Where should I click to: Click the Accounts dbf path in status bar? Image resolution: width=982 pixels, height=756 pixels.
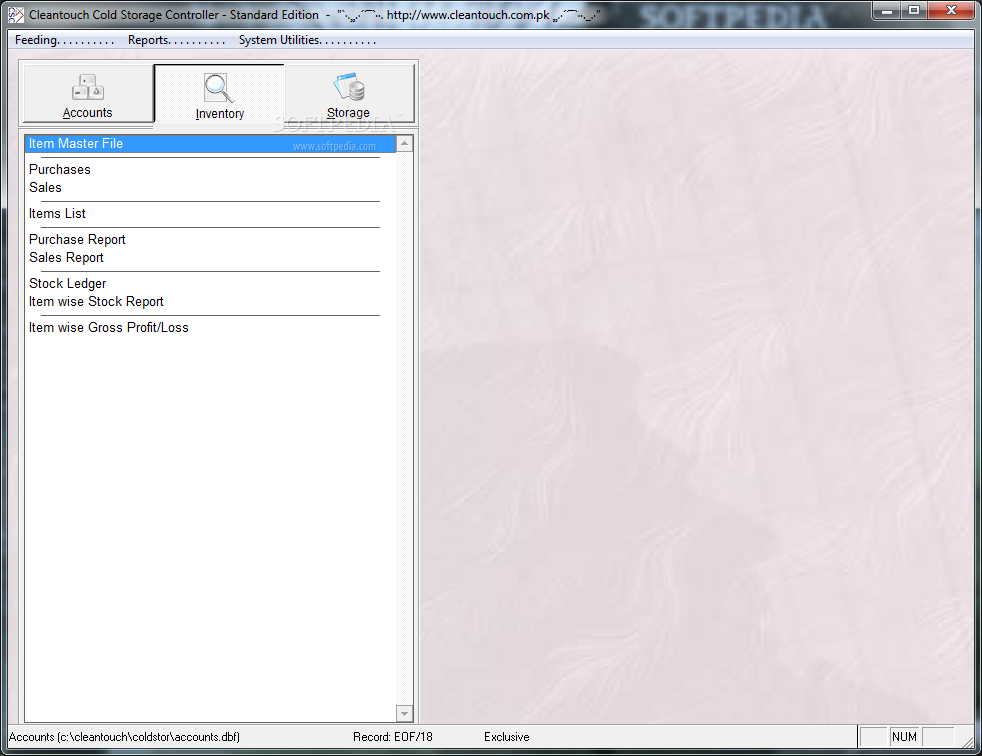pos(124,737)
